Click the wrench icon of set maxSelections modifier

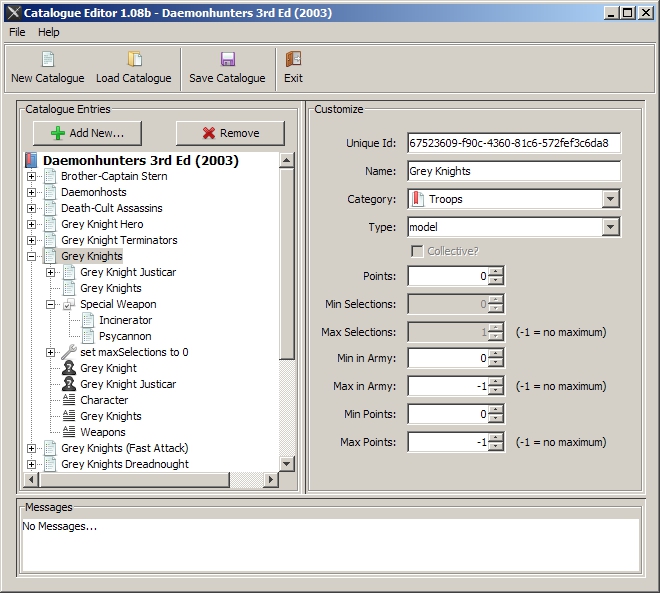(69, 352)
